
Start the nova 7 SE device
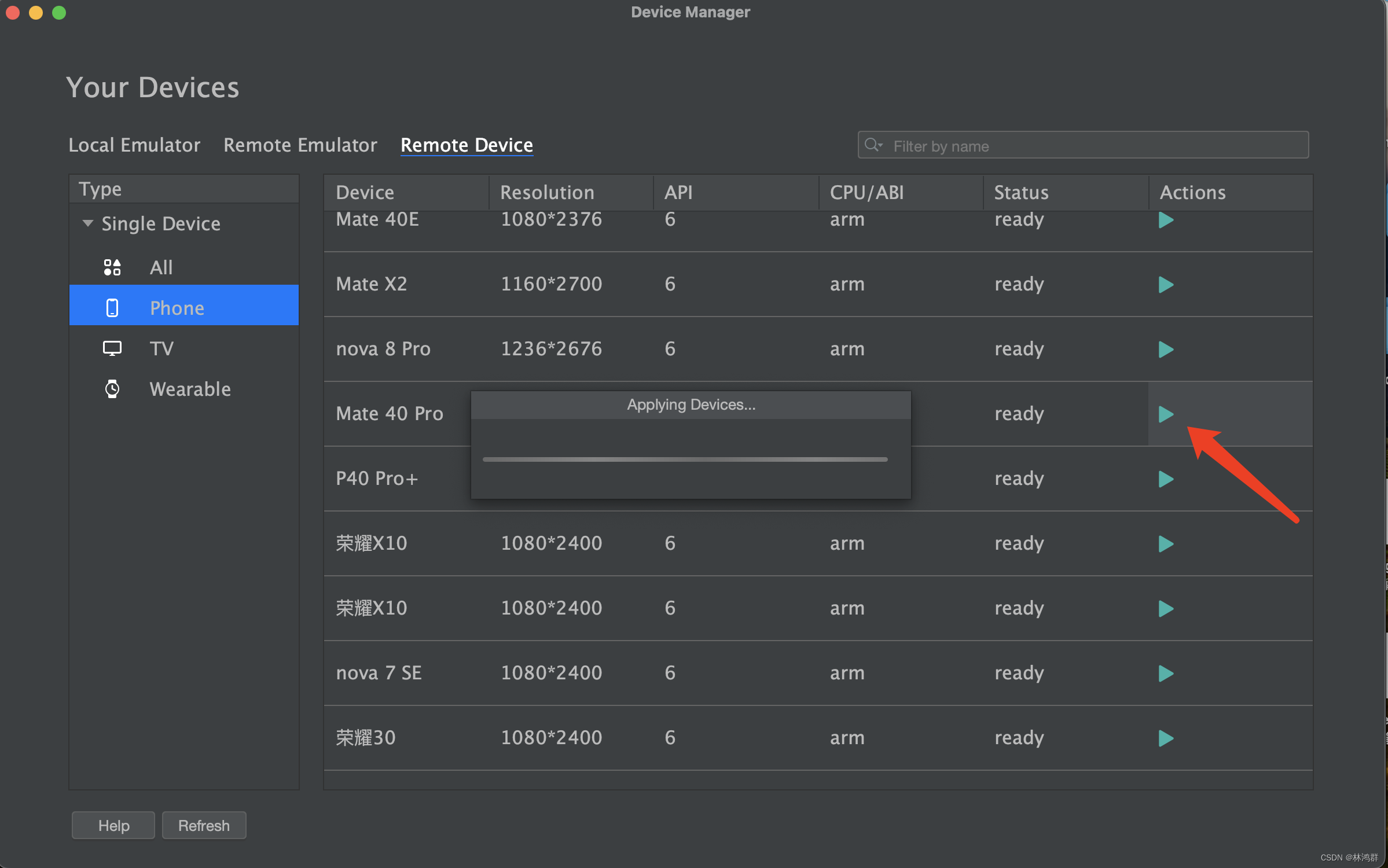point(1166,674)
